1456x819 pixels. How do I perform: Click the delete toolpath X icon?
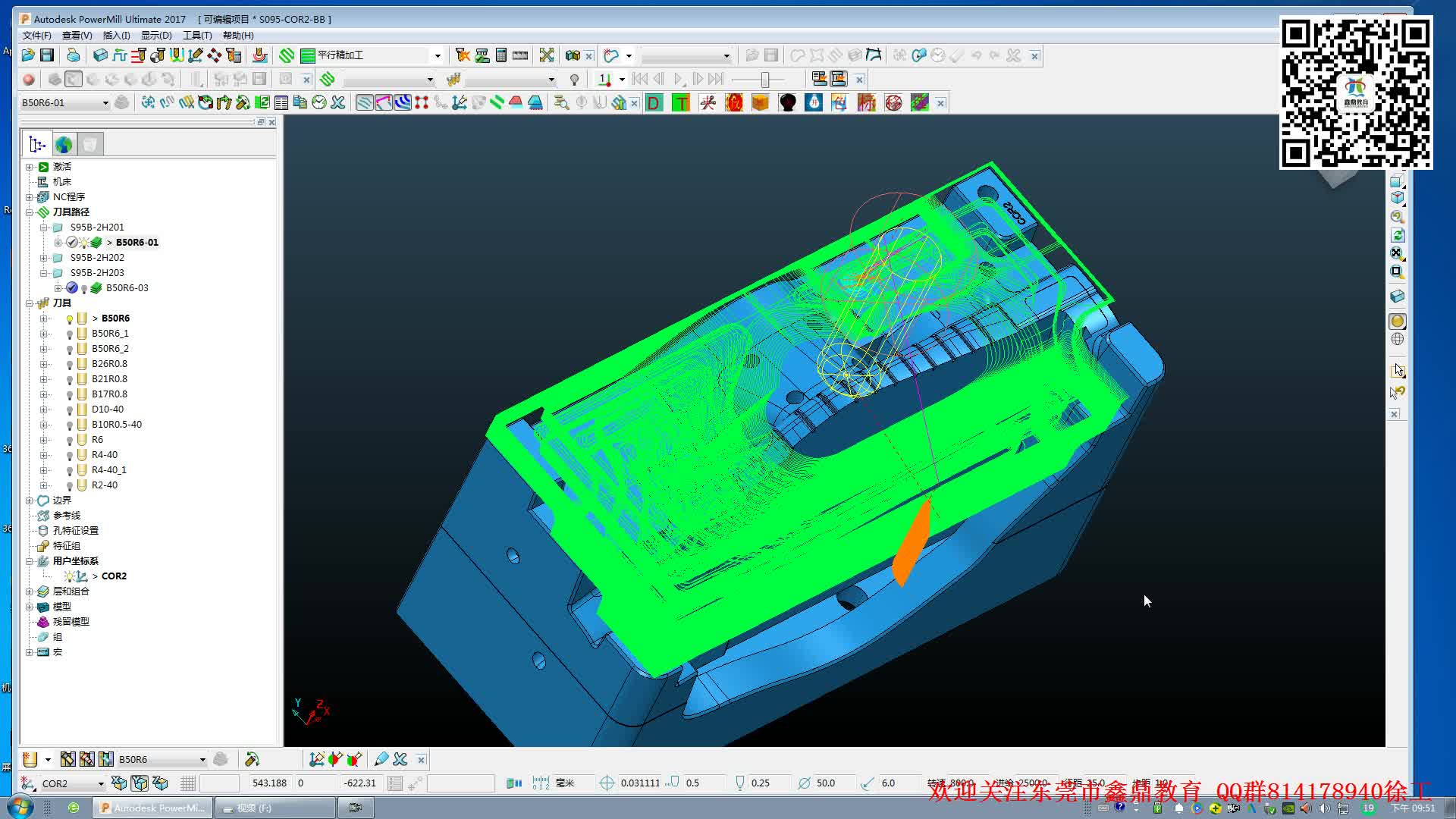[338, 103]
